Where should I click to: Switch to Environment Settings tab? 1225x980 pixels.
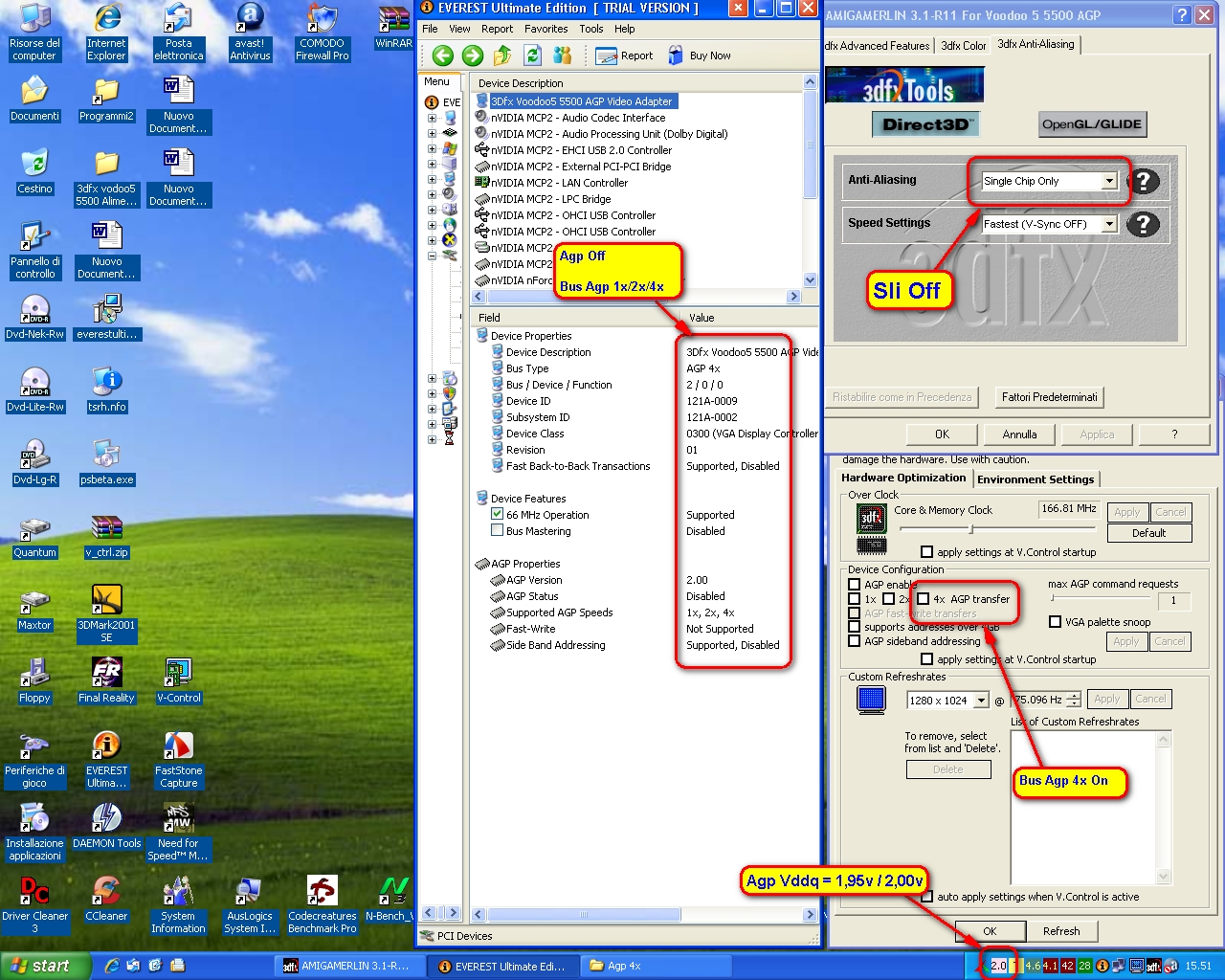click(x=1036, y=479)
